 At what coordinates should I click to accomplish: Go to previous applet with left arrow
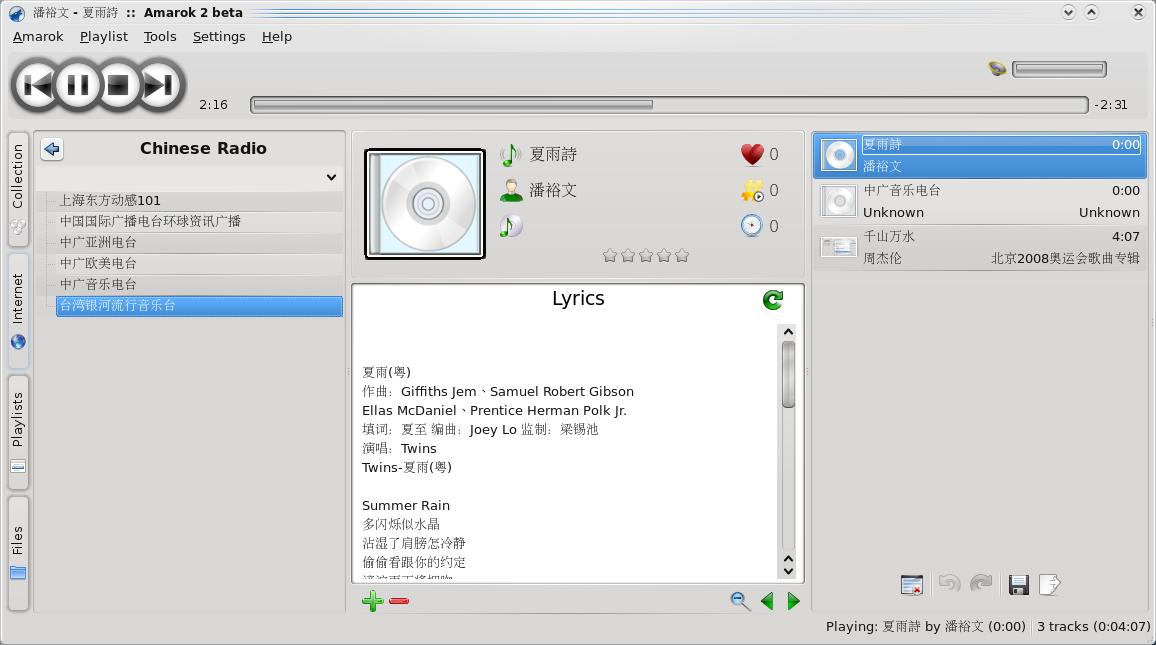[767, 602]
